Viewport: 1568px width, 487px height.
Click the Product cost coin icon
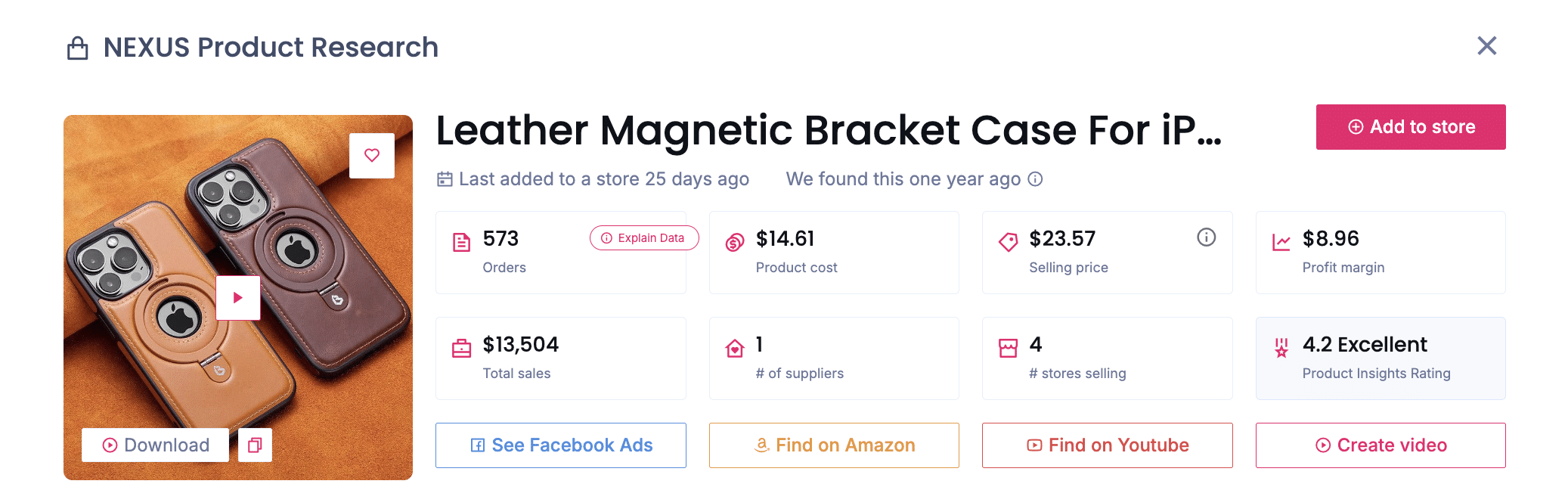[734, 243]
